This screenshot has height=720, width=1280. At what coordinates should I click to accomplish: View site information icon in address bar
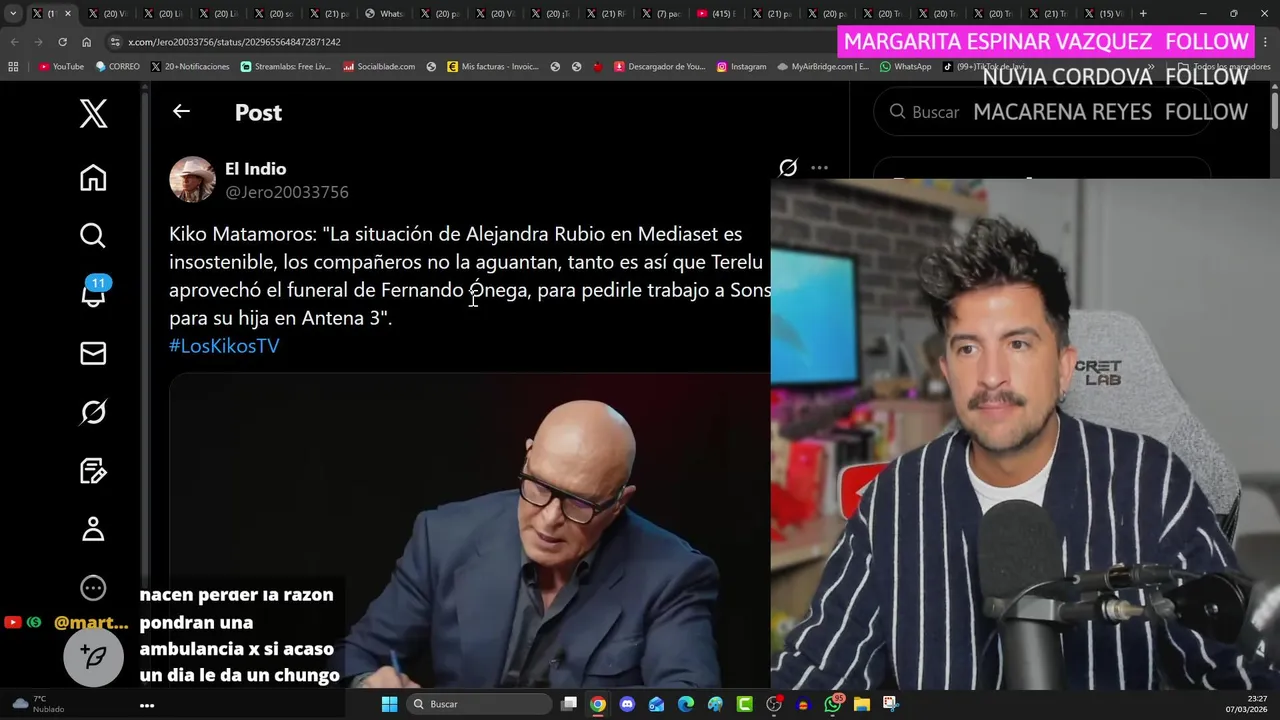tap(115, 42)
